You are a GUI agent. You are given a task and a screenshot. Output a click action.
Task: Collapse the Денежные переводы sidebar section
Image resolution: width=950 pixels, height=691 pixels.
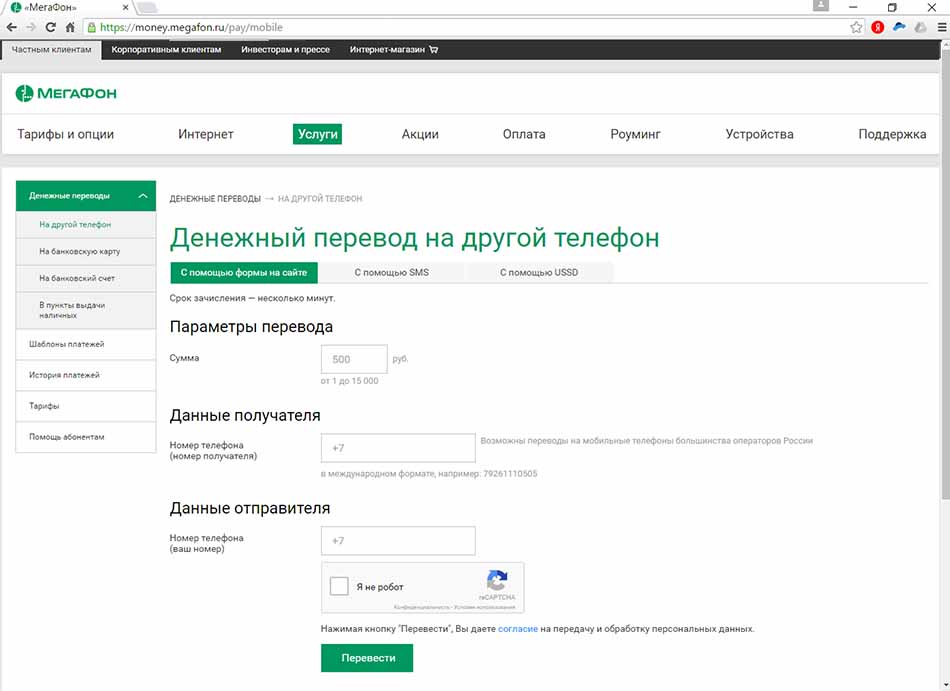click(143, 196)
